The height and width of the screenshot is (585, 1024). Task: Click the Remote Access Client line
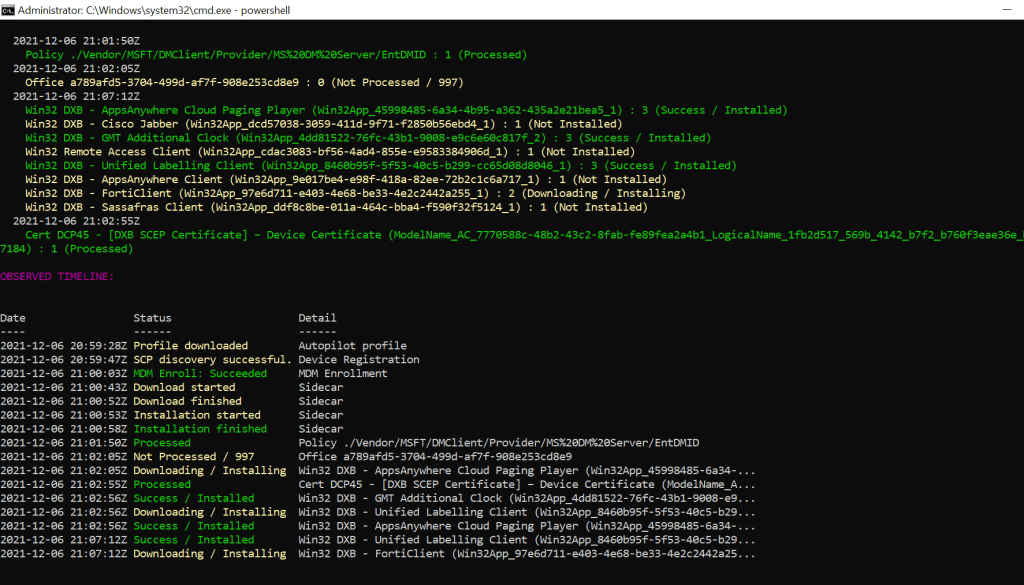[330, 152]
